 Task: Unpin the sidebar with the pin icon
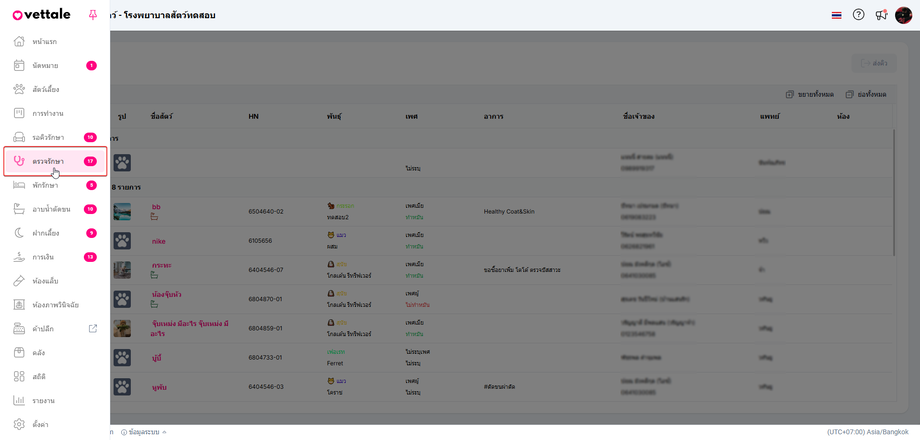(x=93, y=15)
